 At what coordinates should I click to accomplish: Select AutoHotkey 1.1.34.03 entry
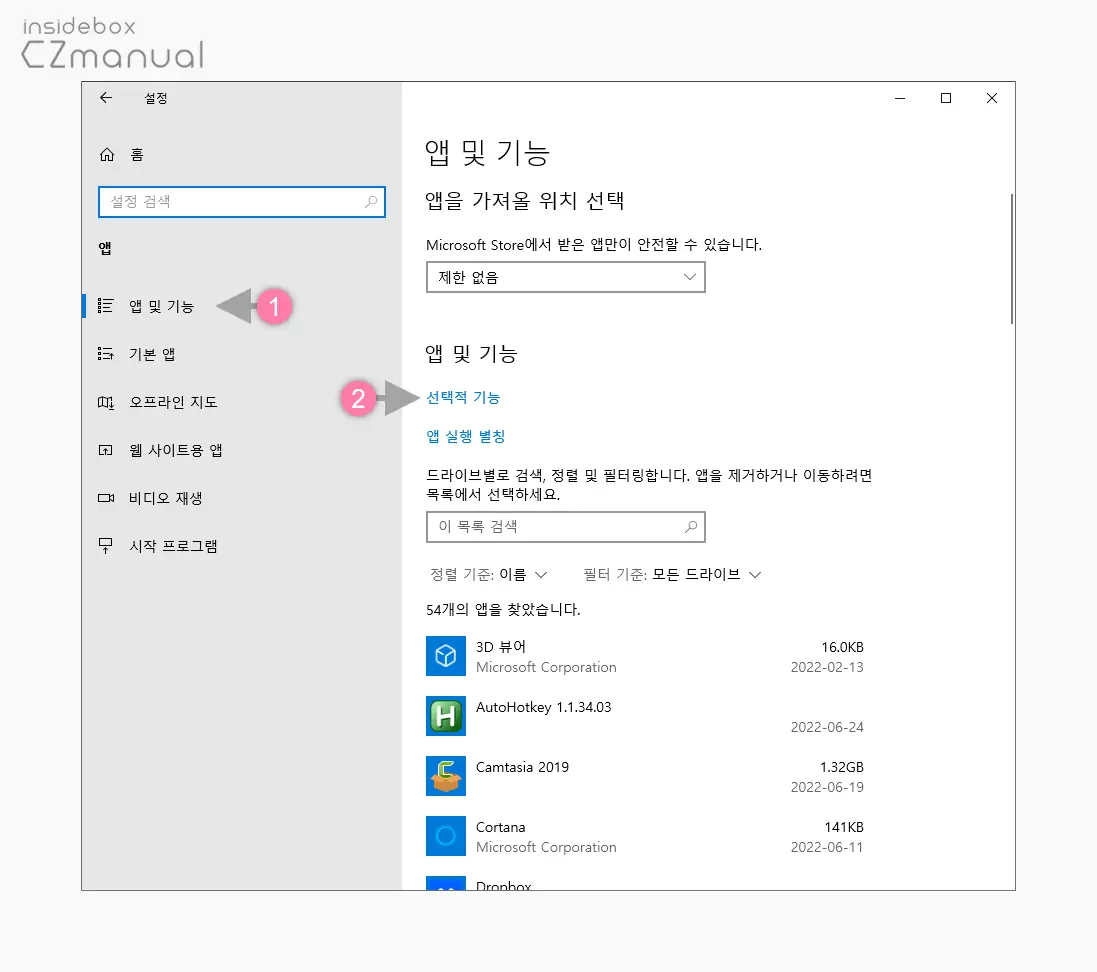coord(544,707)
